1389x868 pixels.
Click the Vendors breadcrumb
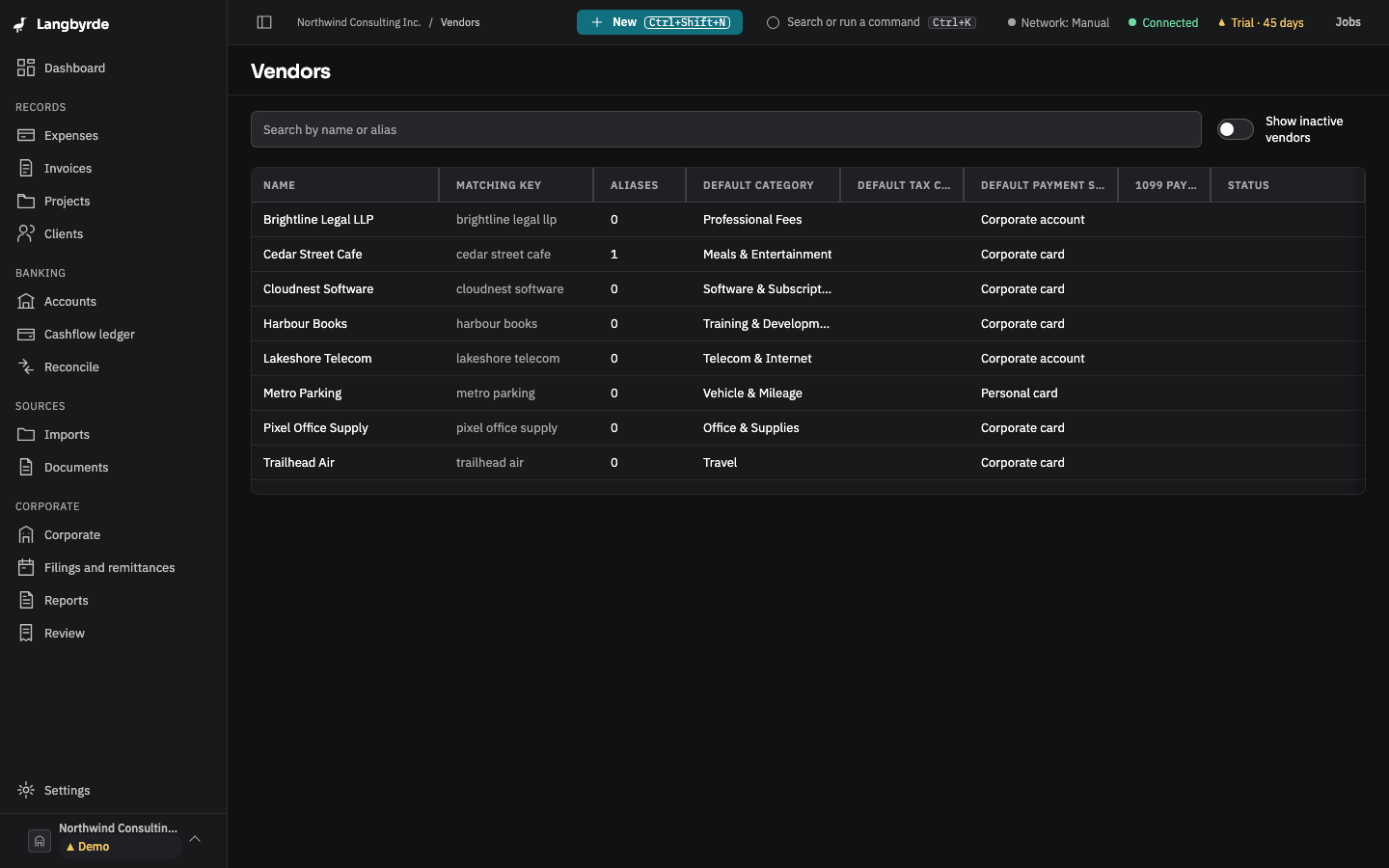tap(460, 22)
